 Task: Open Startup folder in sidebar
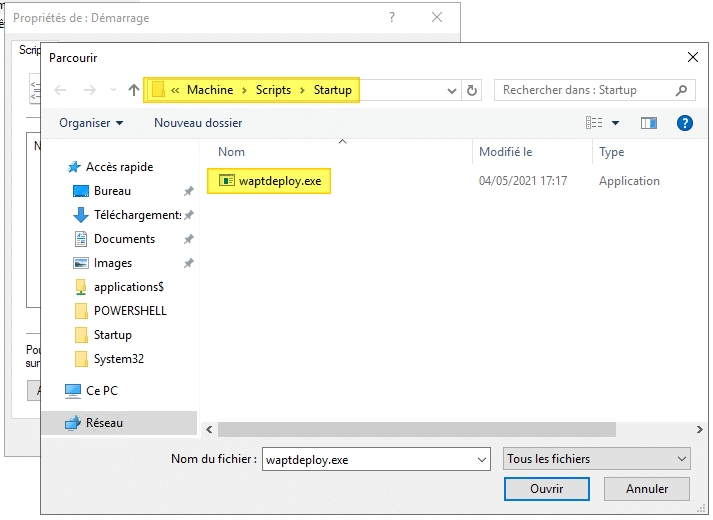113,335
